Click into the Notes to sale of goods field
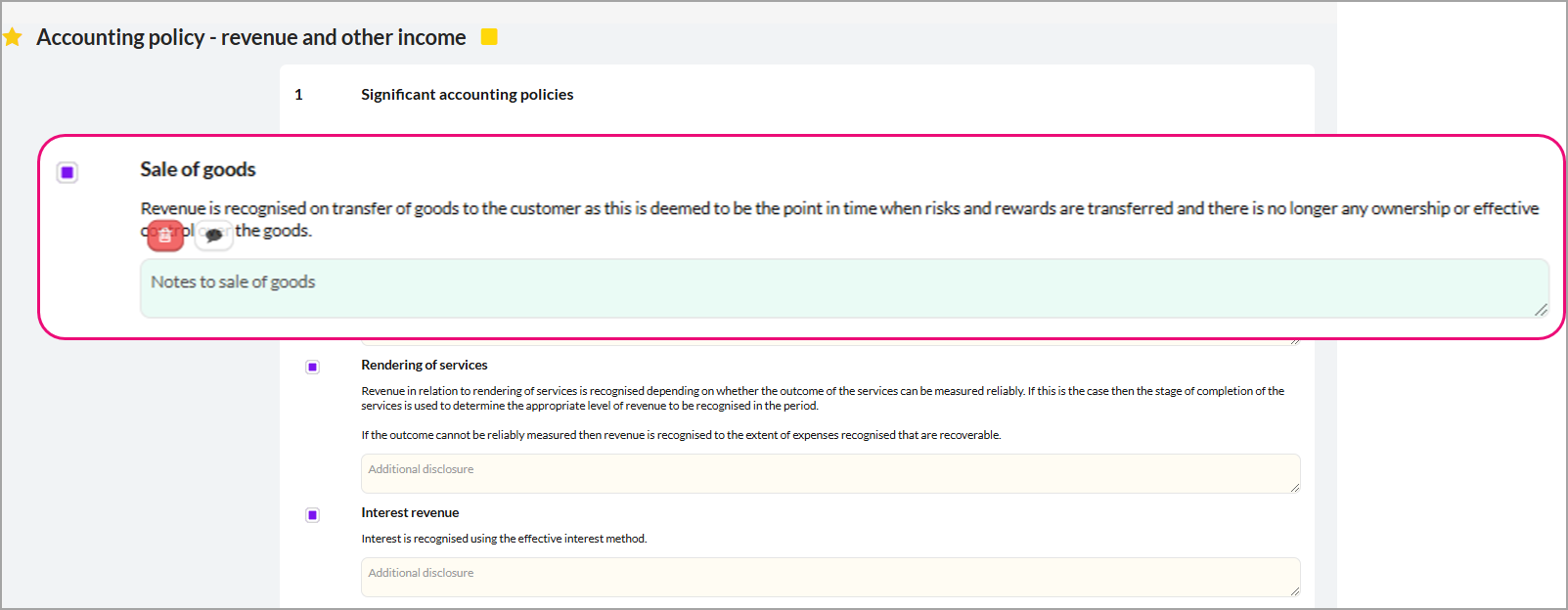The image size is (1568, 610). pos(841,288)
